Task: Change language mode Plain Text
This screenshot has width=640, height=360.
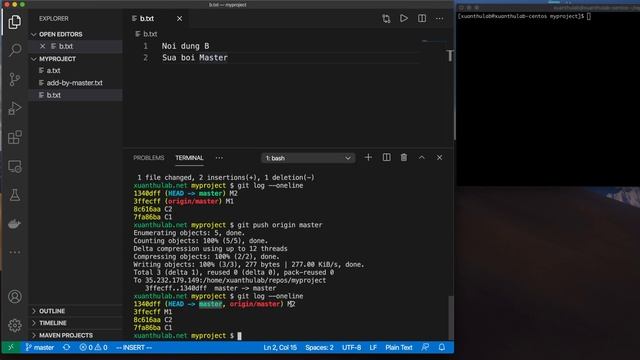Action: pos(399,347)
